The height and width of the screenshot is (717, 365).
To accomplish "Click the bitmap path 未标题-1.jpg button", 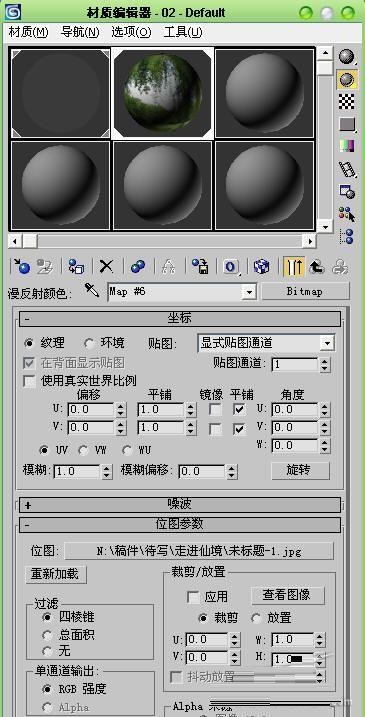I will 199,551.
